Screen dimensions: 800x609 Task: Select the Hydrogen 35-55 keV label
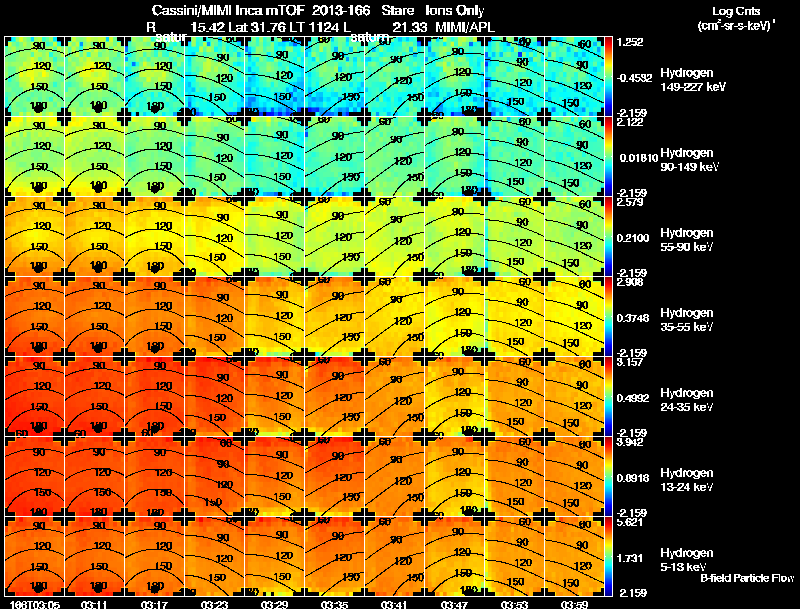click(687, 320)
